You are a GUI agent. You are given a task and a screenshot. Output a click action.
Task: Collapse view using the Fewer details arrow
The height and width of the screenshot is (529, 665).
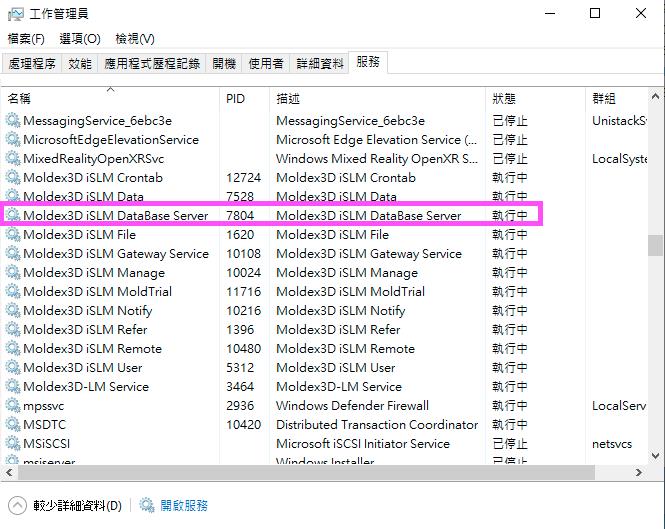(x=17, y=506)
